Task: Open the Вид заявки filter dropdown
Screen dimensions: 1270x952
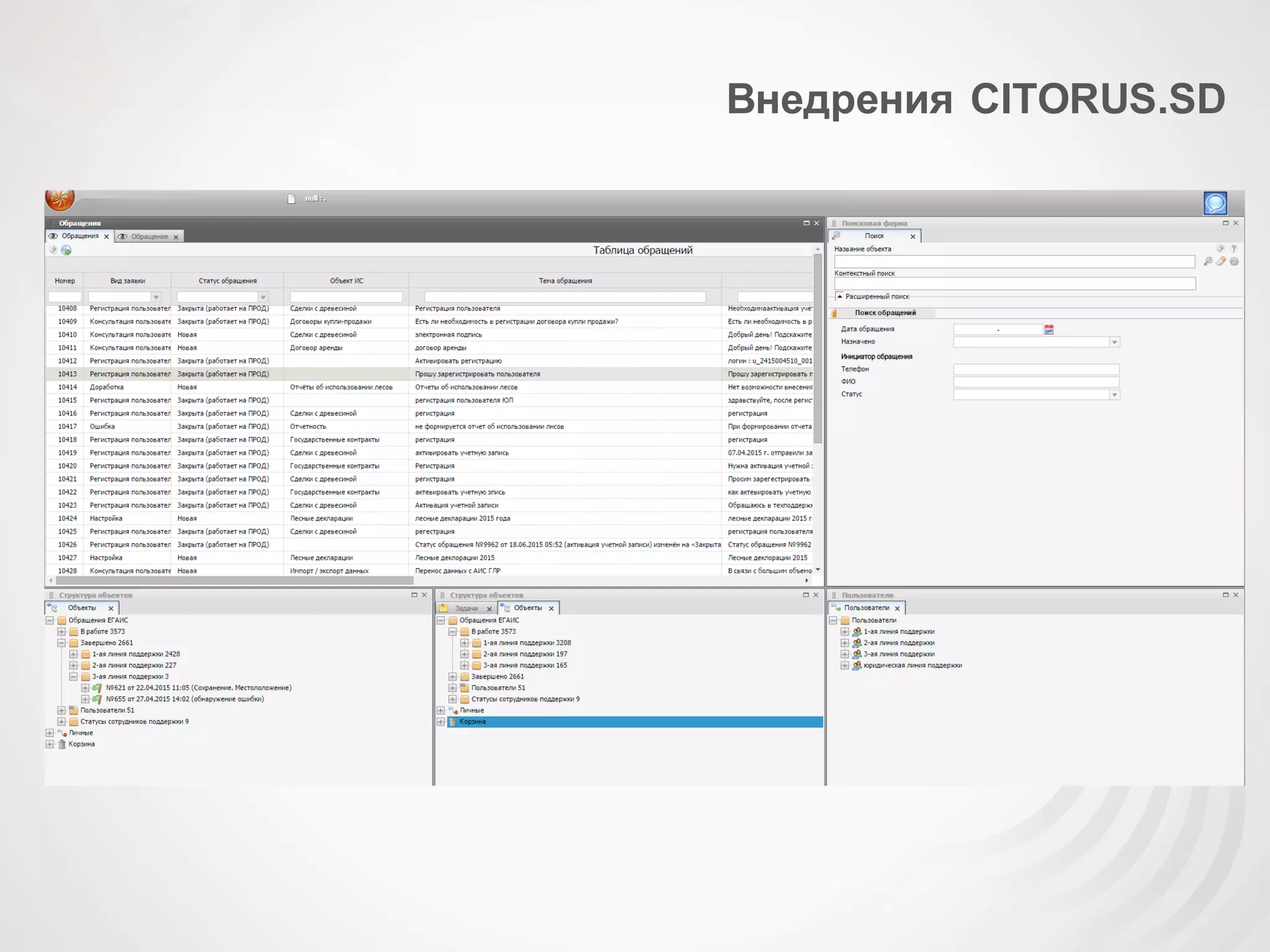Action: [x=156, y=297]
